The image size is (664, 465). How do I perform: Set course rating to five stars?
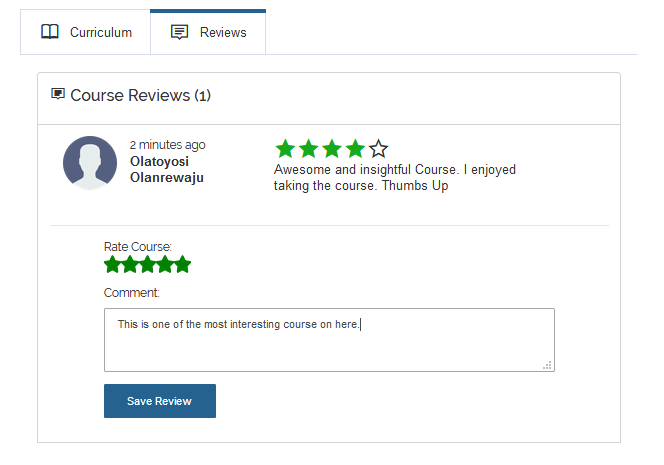point(183,264)
